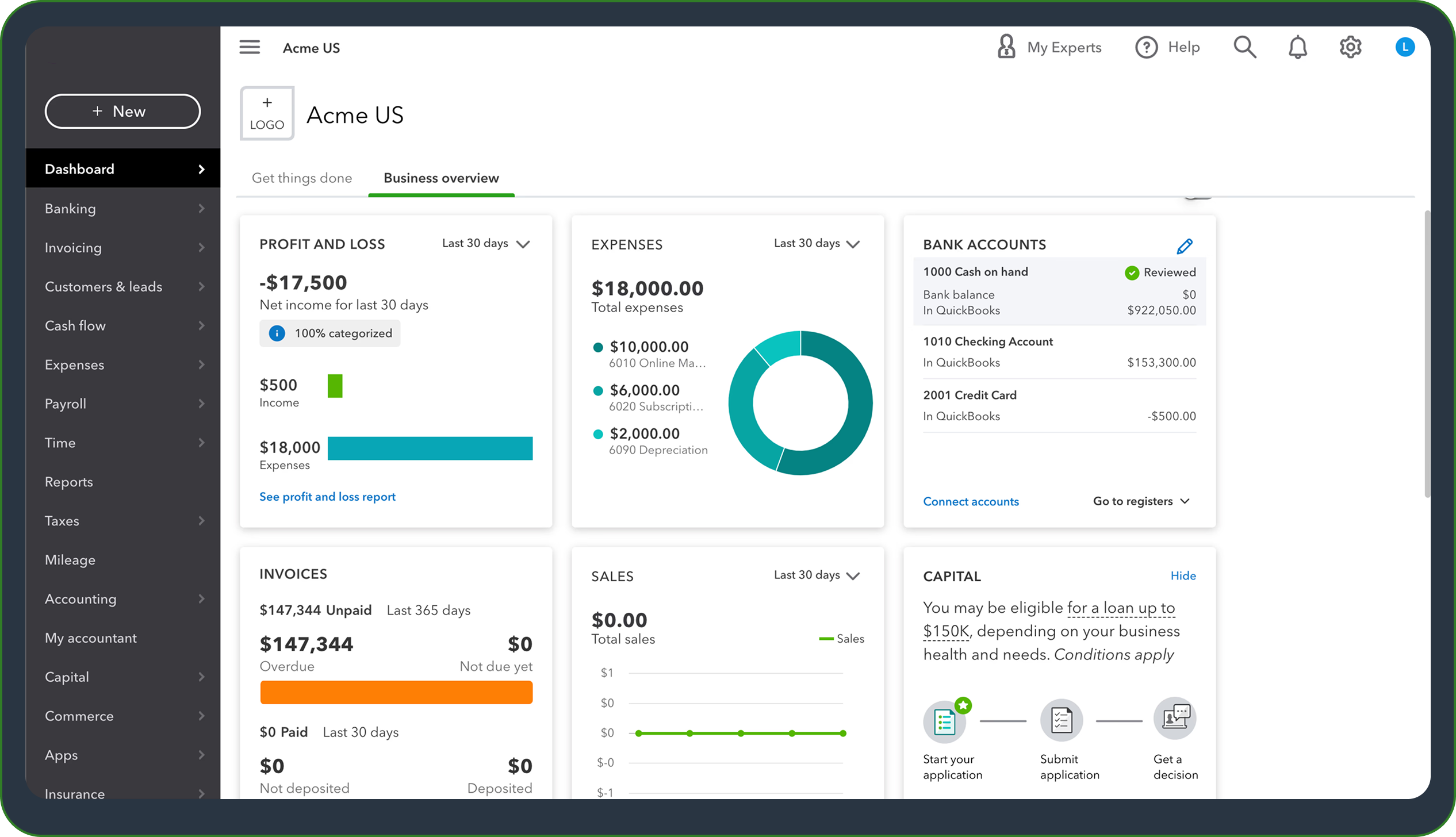This screenshot has width=1456, height=837.
Task: Open the Banking sidebar item
Action: (123, 208)
